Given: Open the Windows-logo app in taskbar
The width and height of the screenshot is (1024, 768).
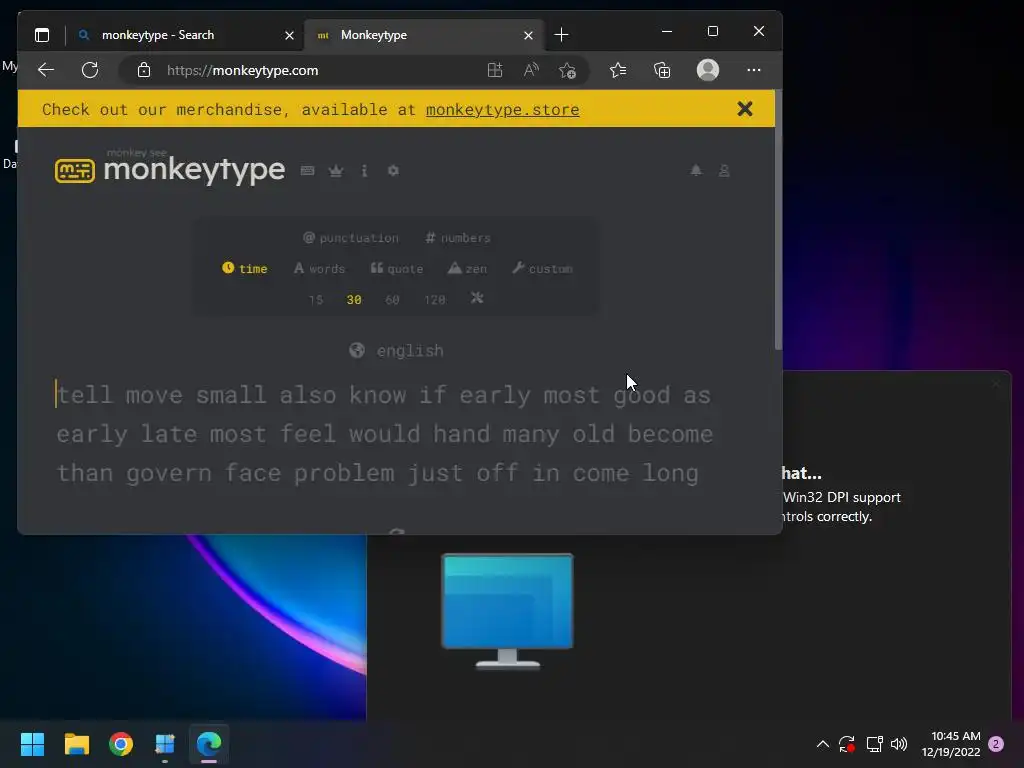Looking at the screenshot, I should 165,744.
